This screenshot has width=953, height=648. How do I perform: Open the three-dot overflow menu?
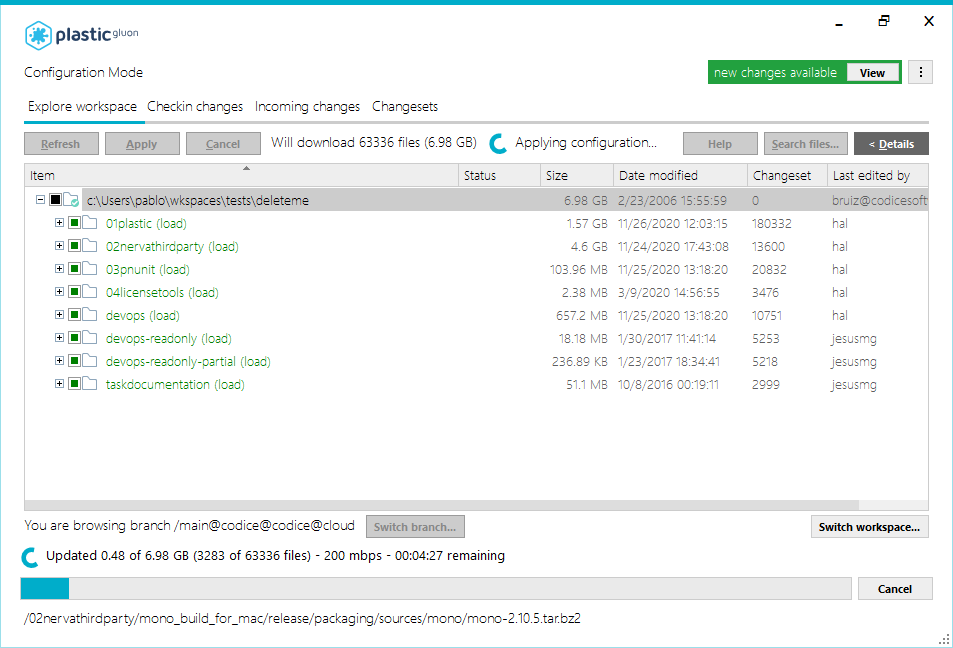tap(920, 71)
